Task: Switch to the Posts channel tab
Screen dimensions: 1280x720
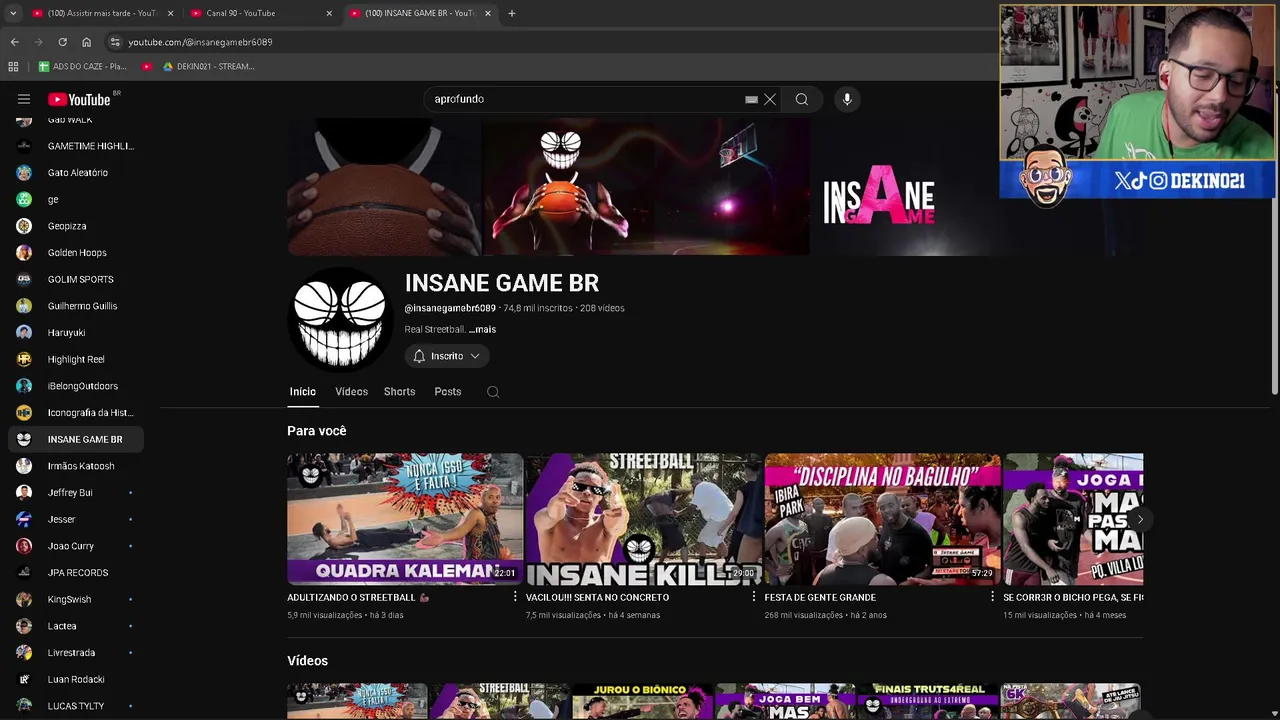Action: click(x=448, y=392)
